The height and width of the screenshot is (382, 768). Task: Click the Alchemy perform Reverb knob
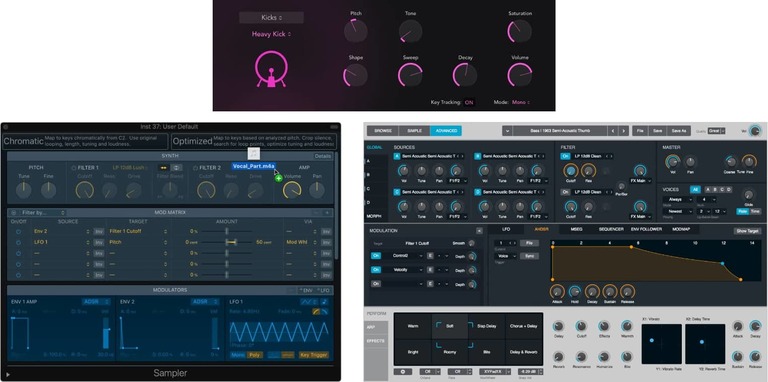558,357
